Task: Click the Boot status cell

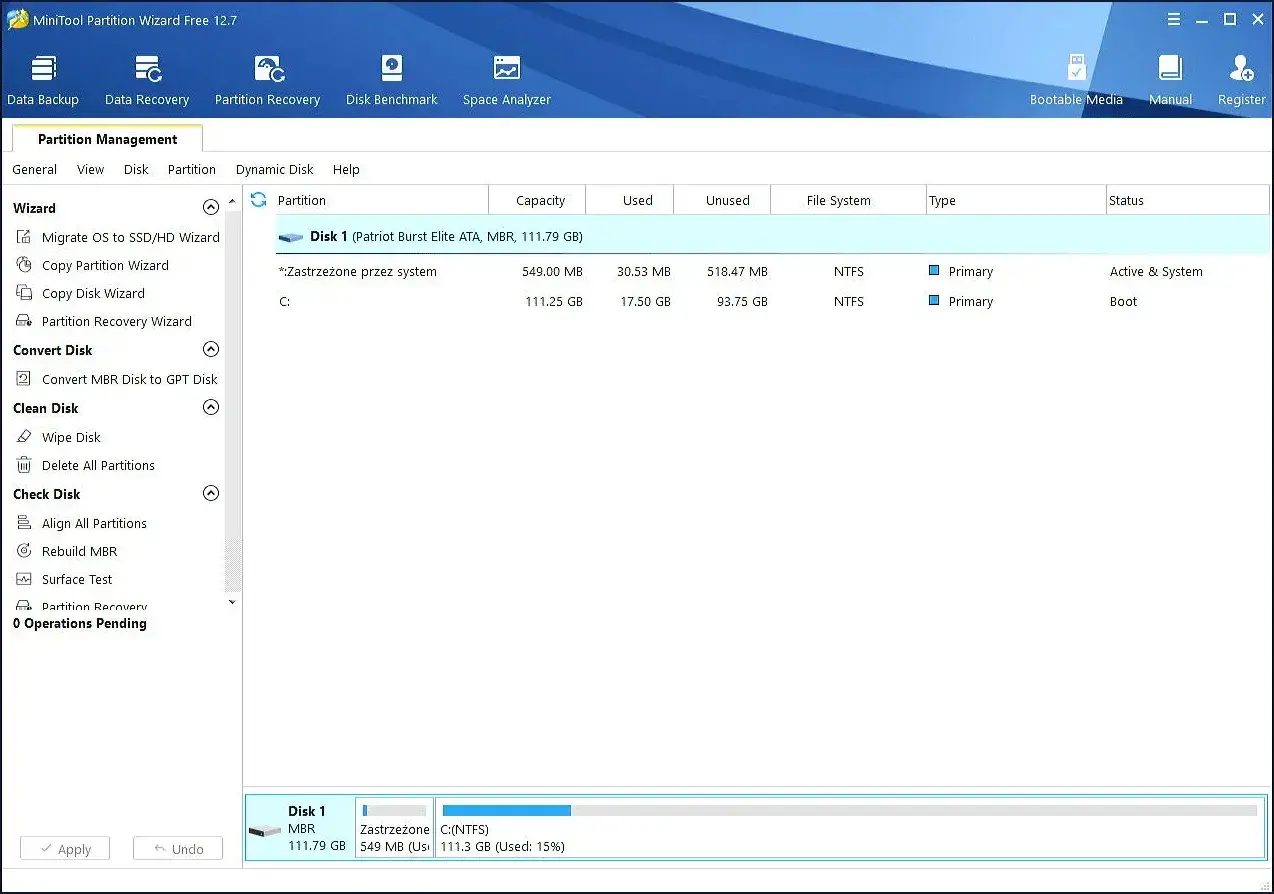Action: 1123,301
